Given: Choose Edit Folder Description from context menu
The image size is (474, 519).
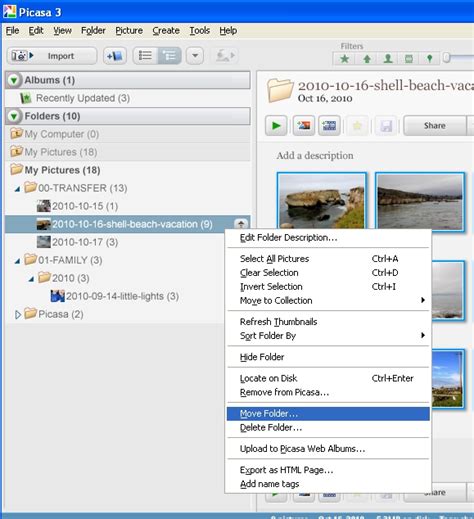Looking at the screenshot, I should pos(328,238).
